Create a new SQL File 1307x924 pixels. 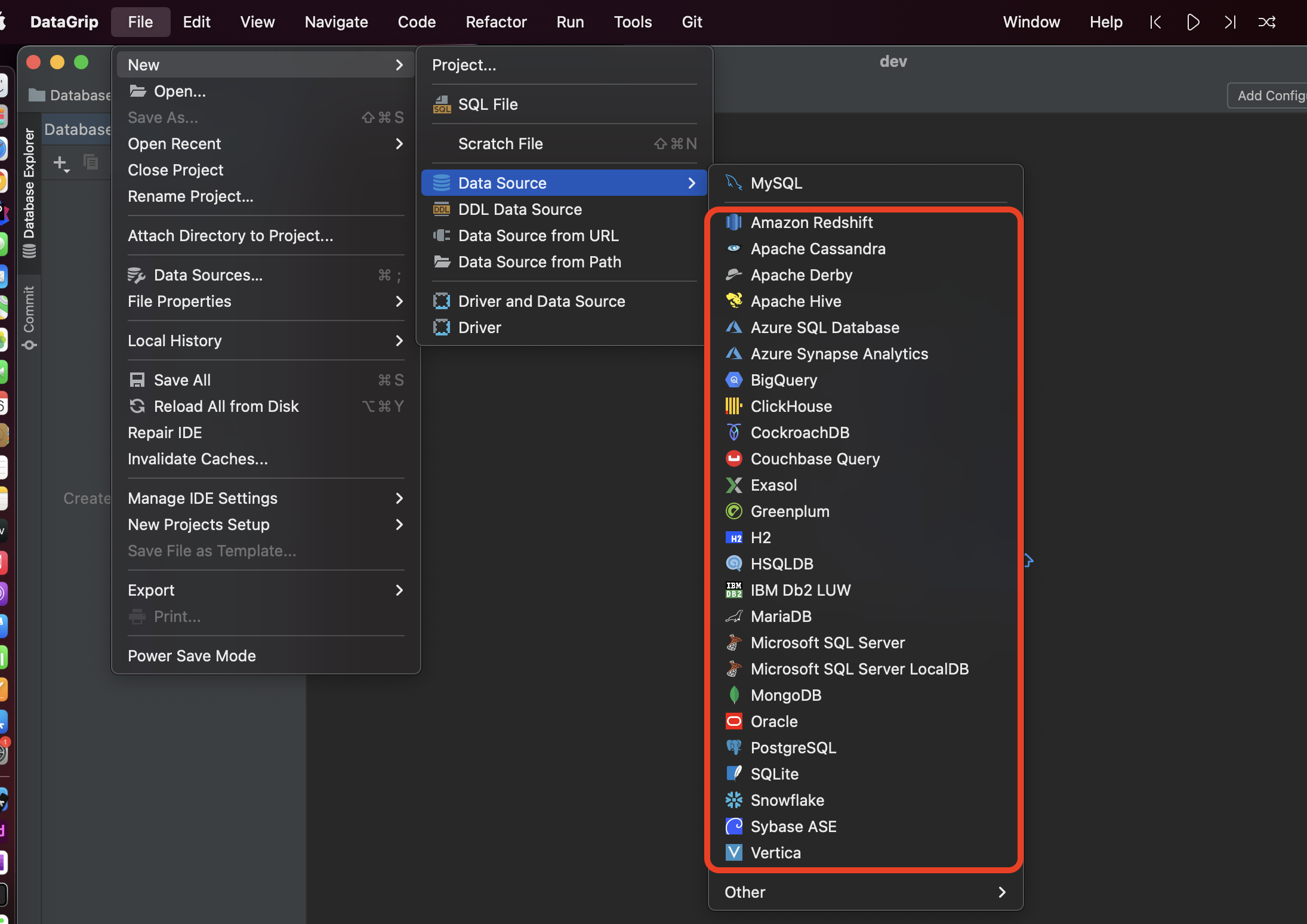tap(564, 104)
